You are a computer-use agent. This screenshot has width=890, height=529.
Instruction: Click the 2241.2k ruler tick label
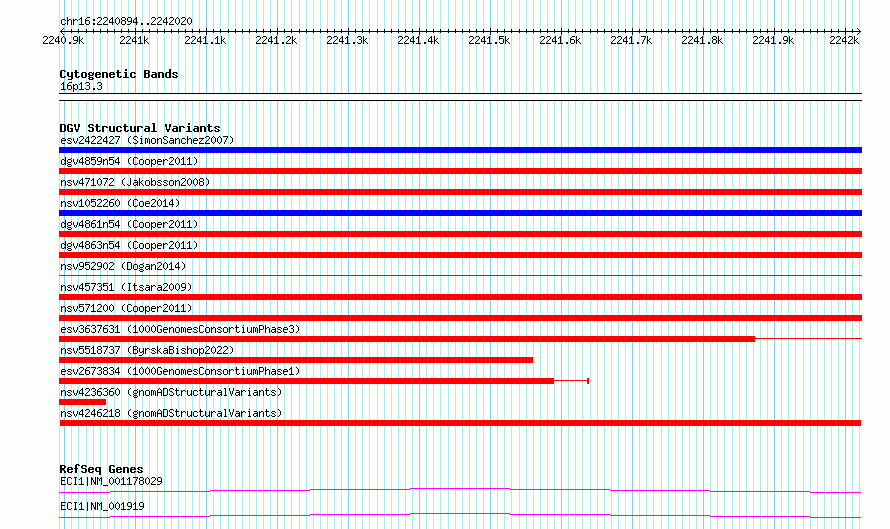276,40
